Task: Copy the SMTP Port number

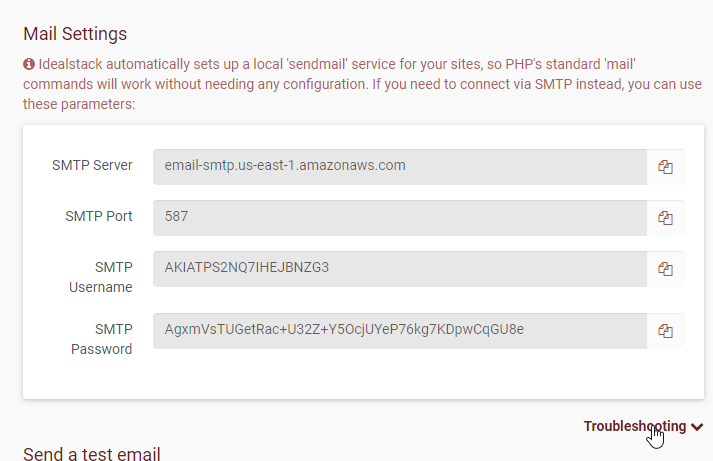Action: click(665, 217)
